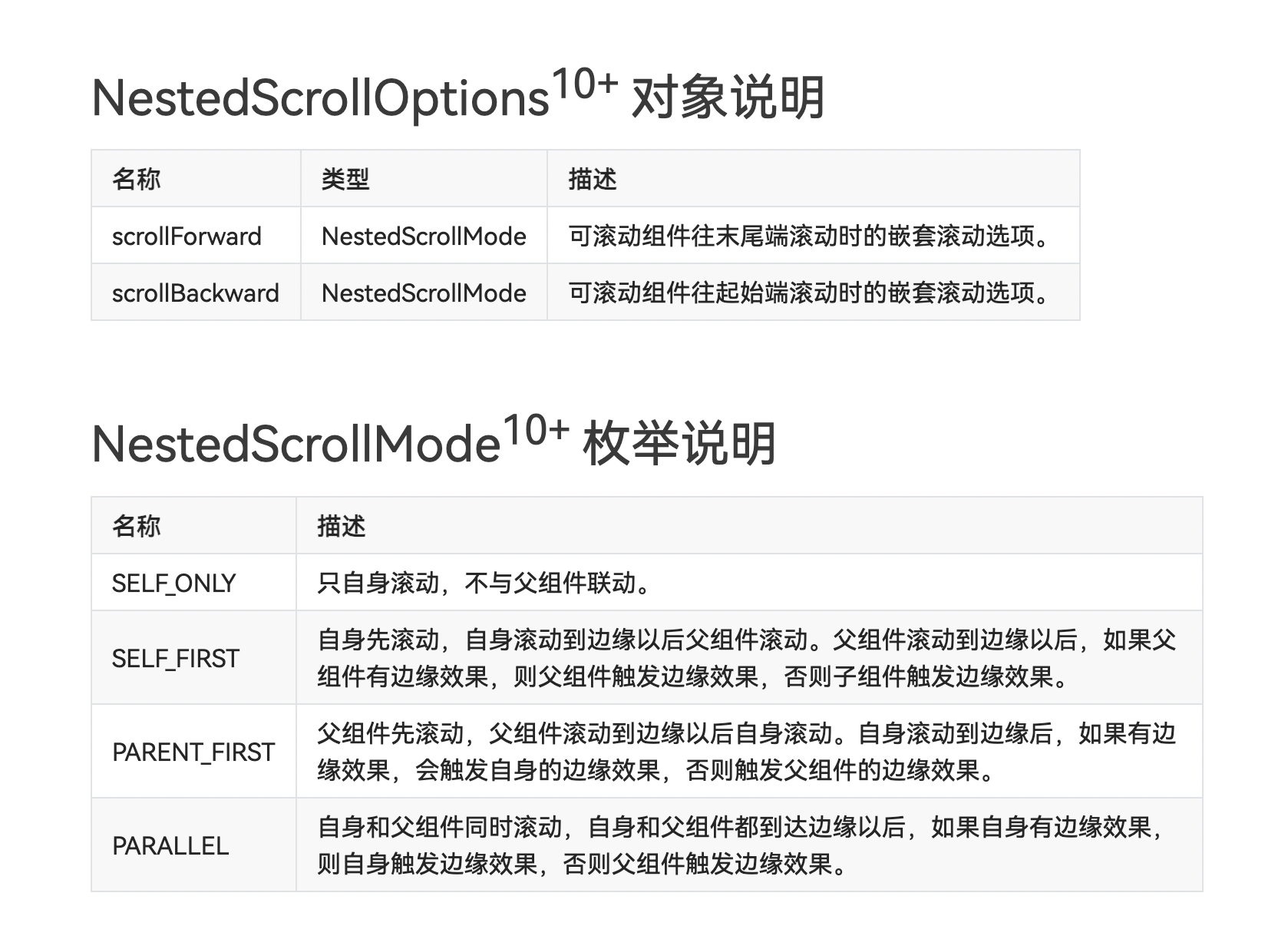Click the NestedScrollOptions section heading
The width and height of the screenshot is (1288, 949).
tap(457, 96)
